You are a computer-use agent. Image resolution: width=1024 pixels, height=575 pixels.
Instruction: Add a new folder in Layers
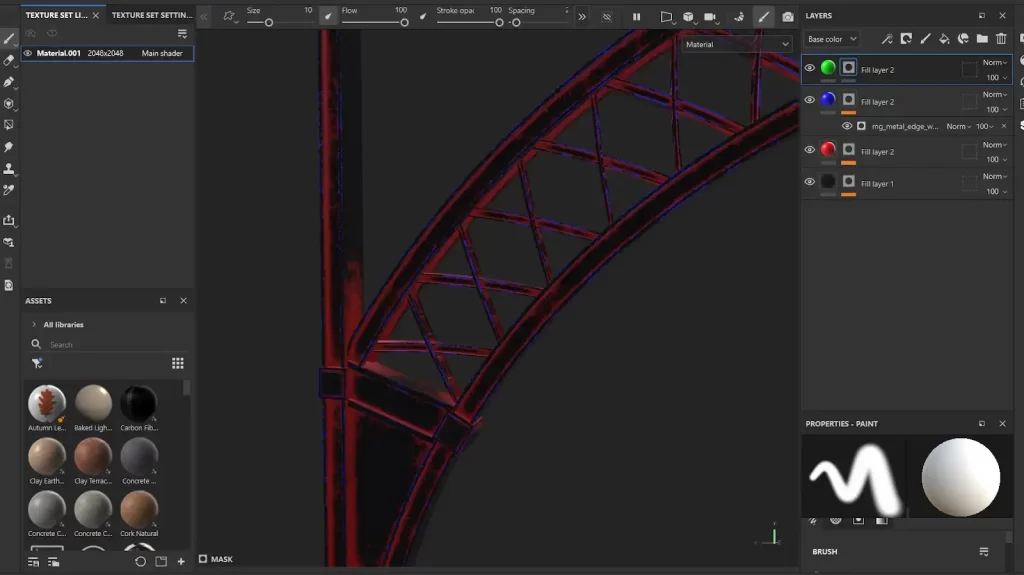point(982,39)
